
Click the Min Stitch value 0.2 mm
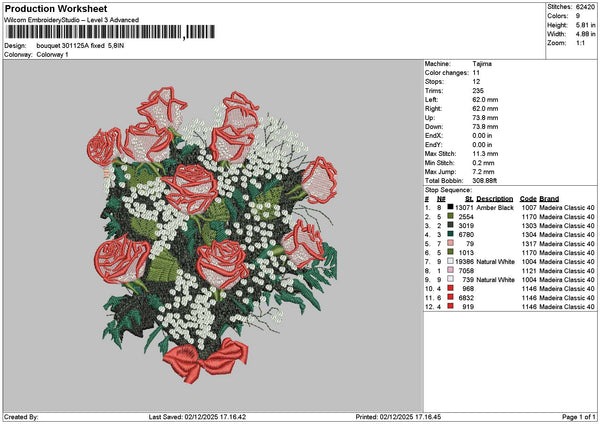(483, 163)
